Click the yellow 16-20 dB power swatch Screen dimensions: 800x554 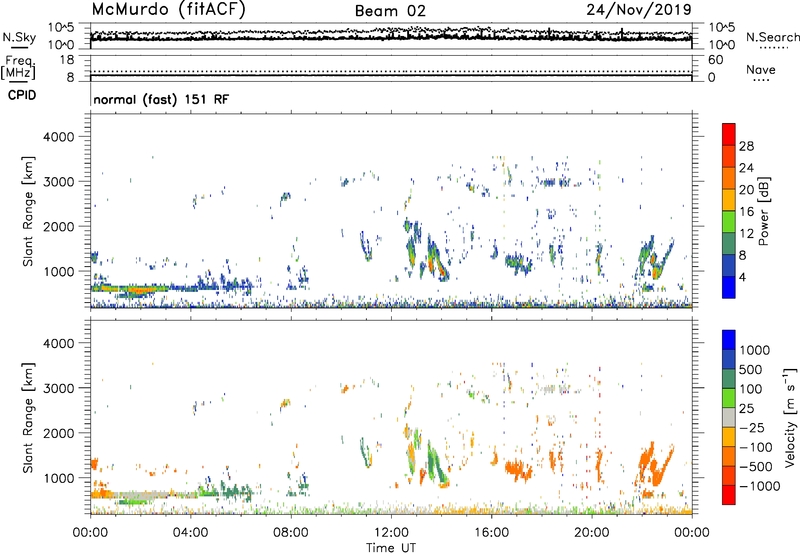[729, 199]
